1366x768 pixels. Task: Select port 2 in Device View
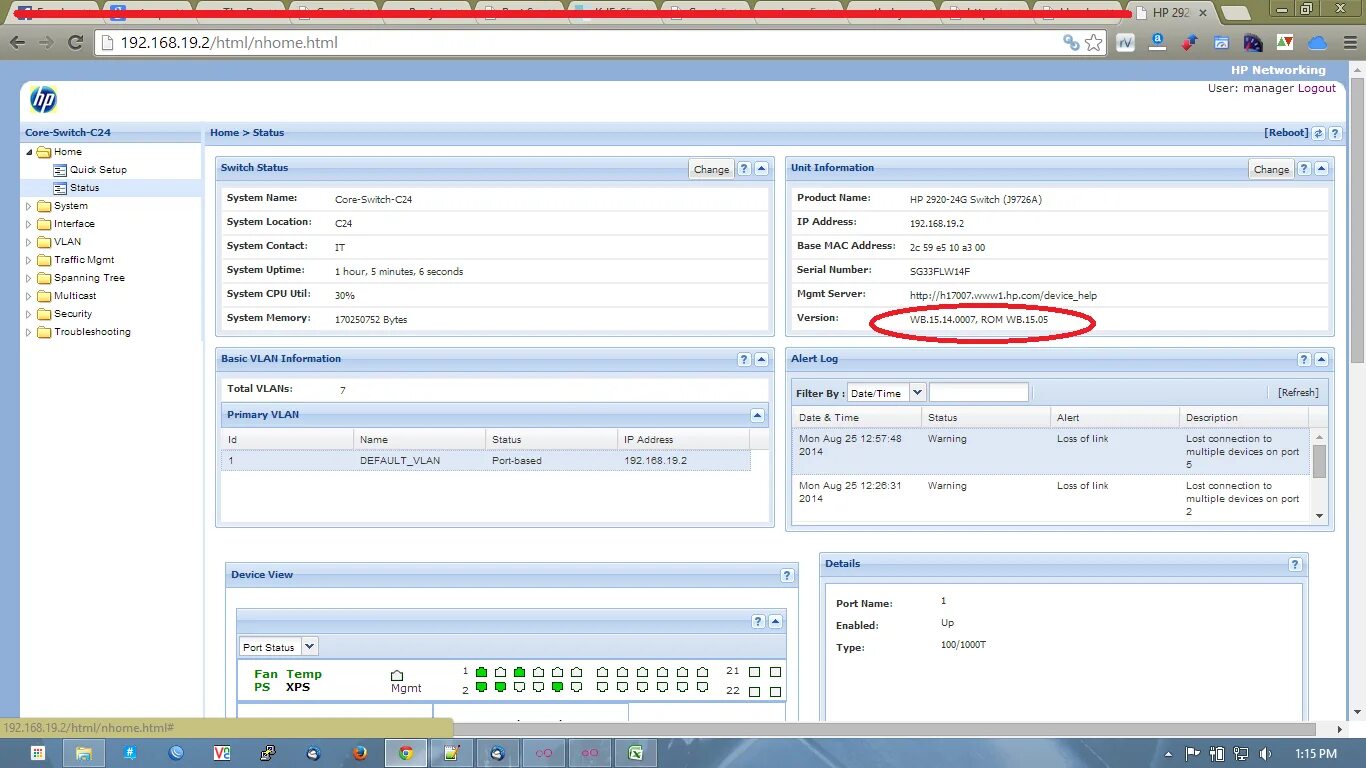coord(481,687)
